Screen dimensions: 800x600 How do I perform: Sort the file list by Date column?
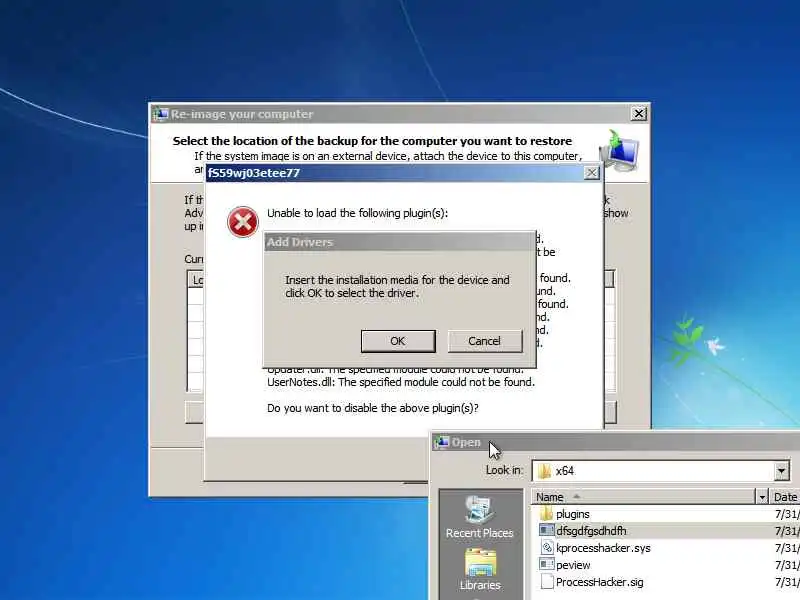(x=785, y=497)
